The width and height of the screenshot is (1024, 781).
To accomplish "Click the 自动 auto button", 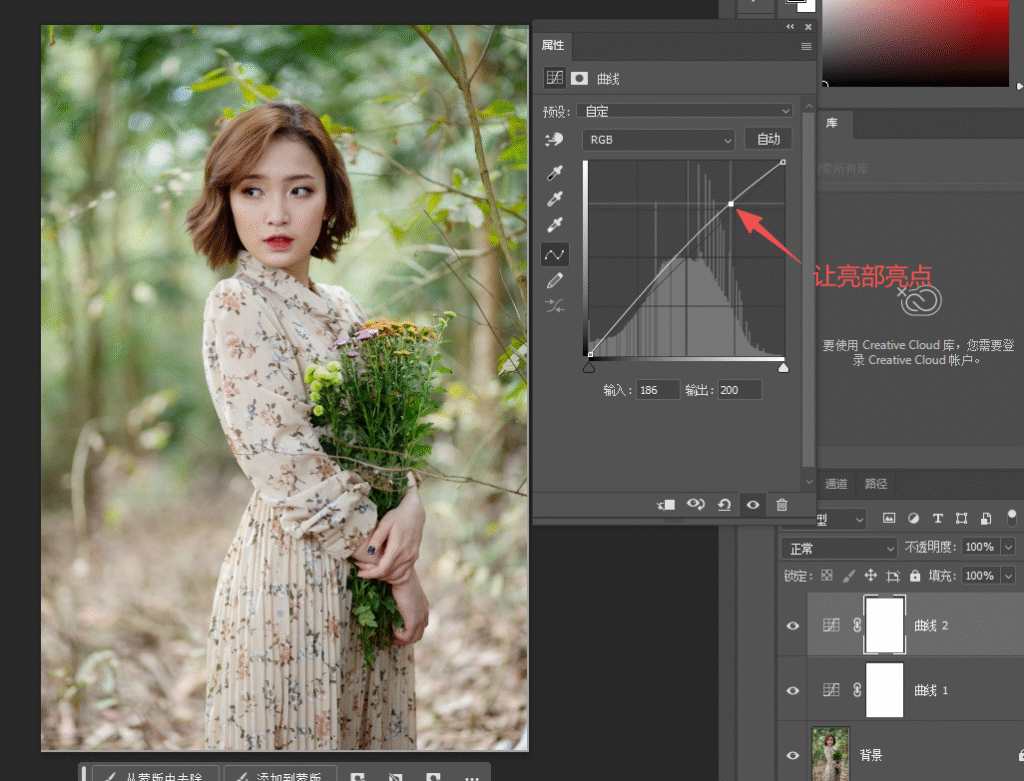I will point(769,139).
